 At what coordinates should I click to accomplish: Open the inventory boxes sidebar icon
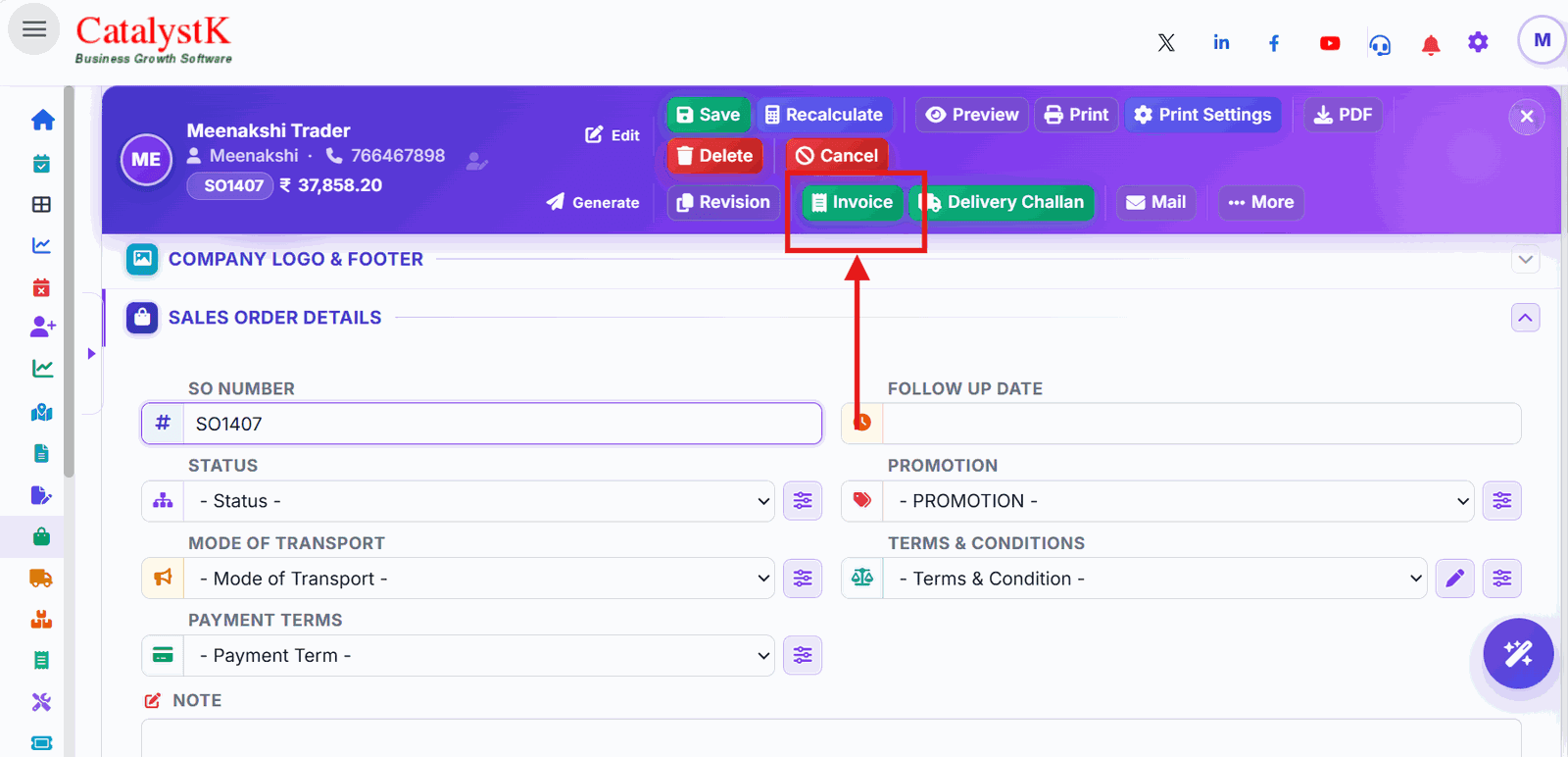pyautogui.click(x=41, y=619)
